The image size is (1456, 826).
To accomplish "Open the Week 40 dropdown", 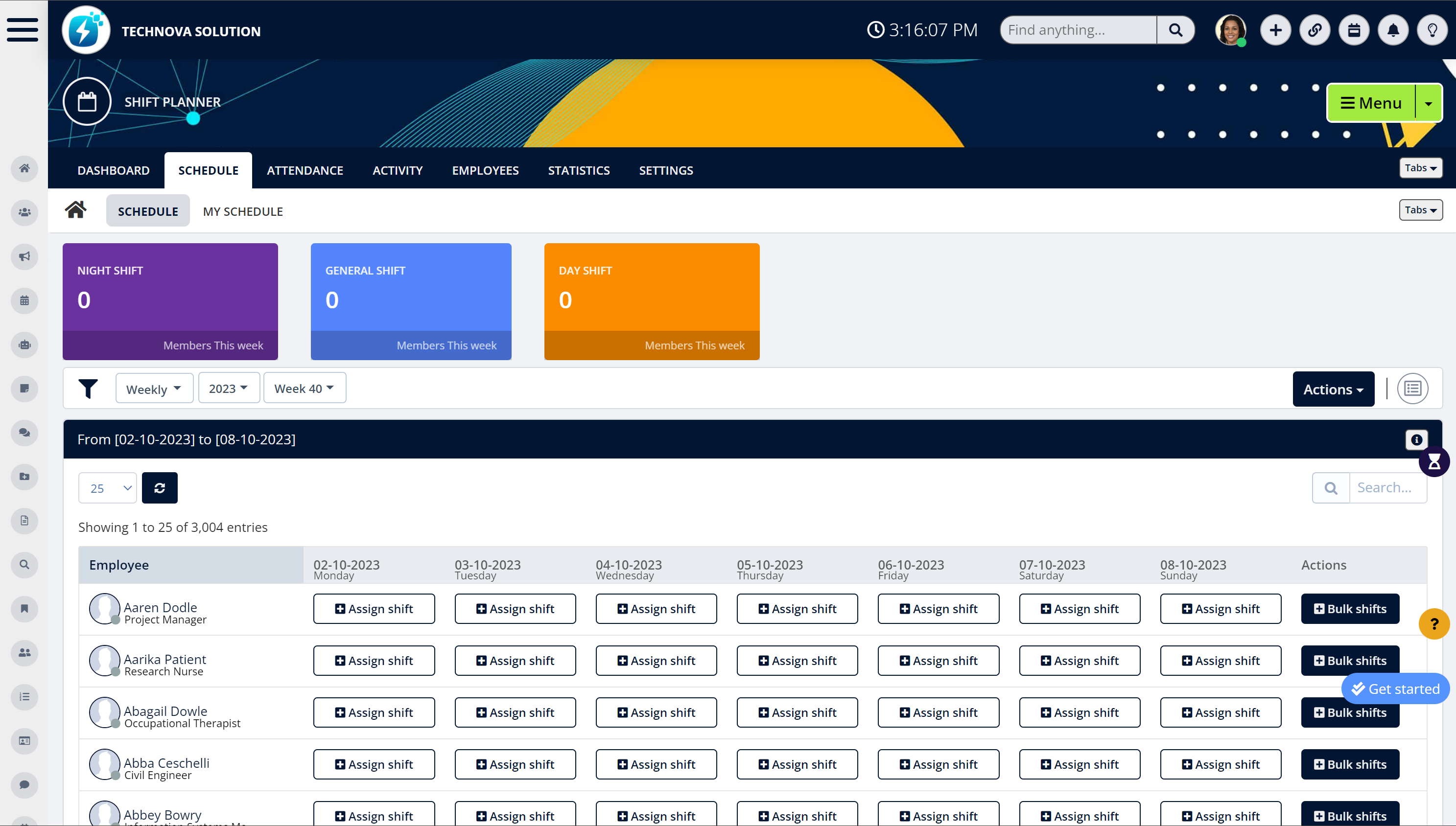I will coord(304,389).
